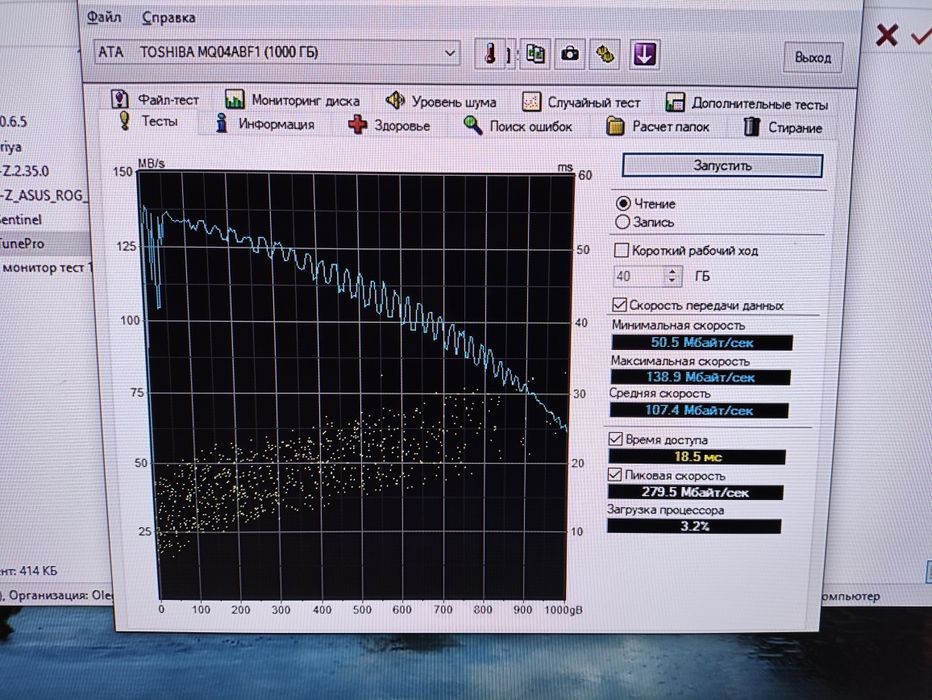Click the access time value 18.5 мс
Viewport: 932px width, 700px height.
click(x=697, y=456)
